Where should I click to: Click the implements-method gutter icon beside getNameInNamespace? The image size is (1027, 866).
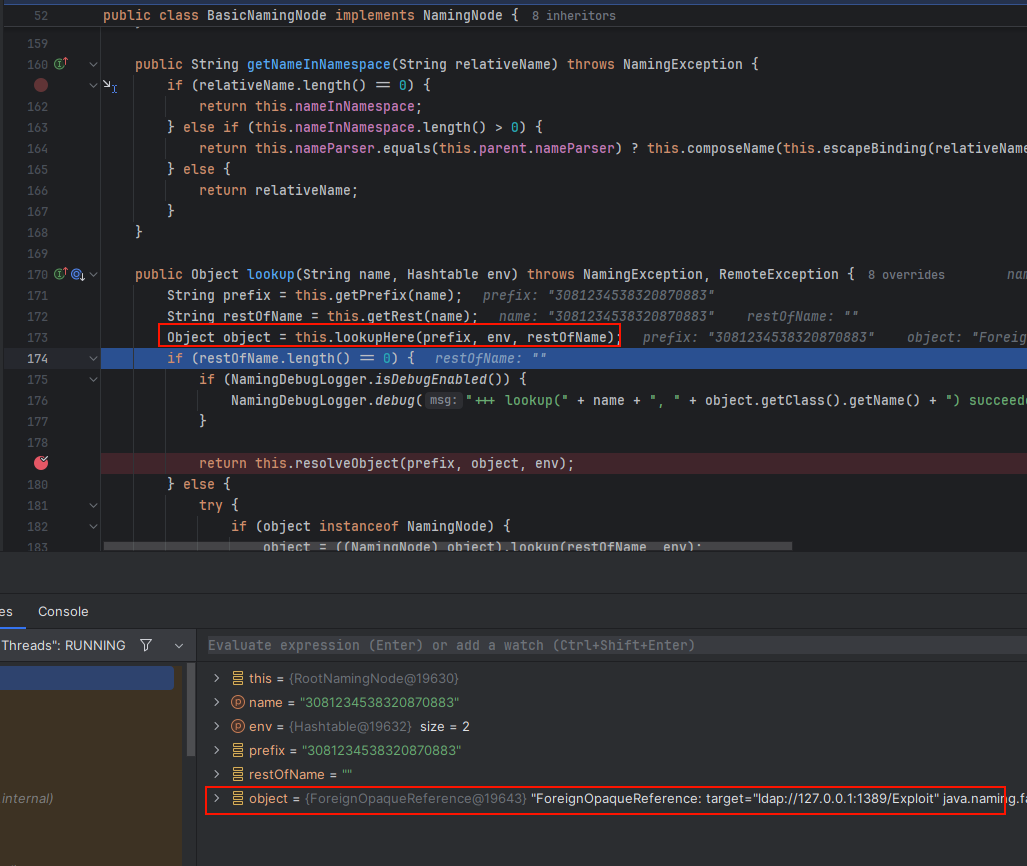click(x=61, y=64)
